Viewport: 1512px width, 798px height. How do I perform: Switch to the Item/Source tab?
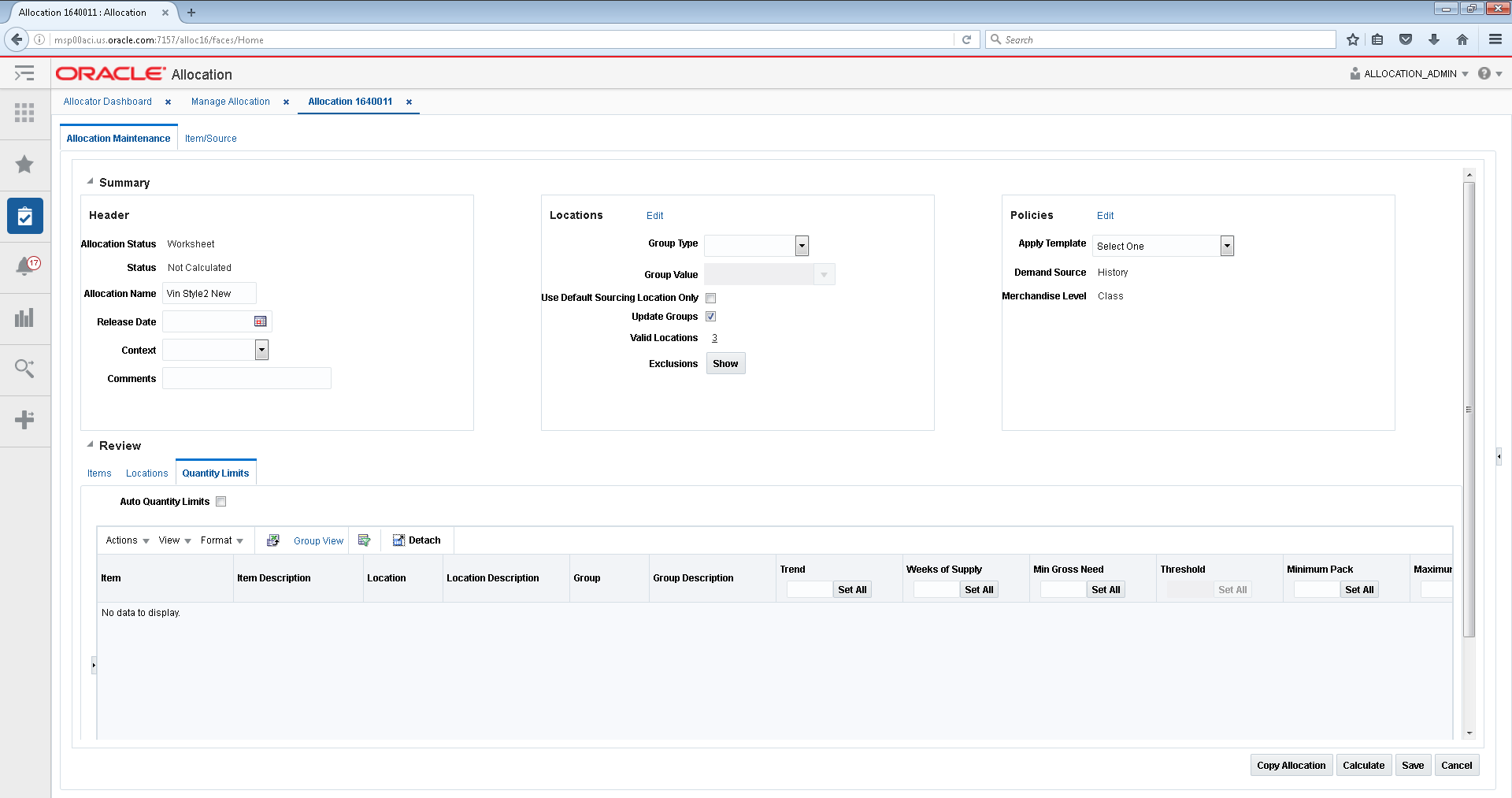(x=210, y=138)
